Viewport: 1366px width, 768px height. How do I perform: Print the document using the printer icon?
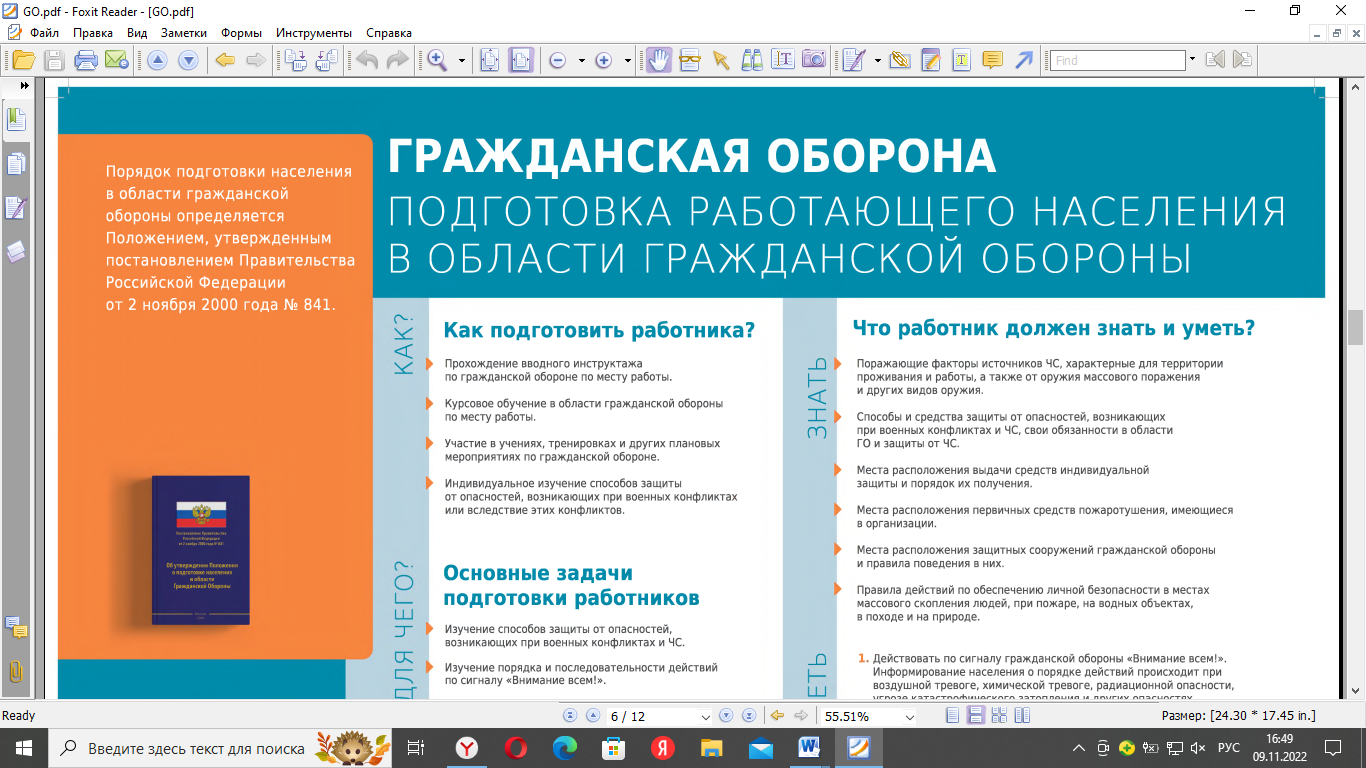pos(86,60)
